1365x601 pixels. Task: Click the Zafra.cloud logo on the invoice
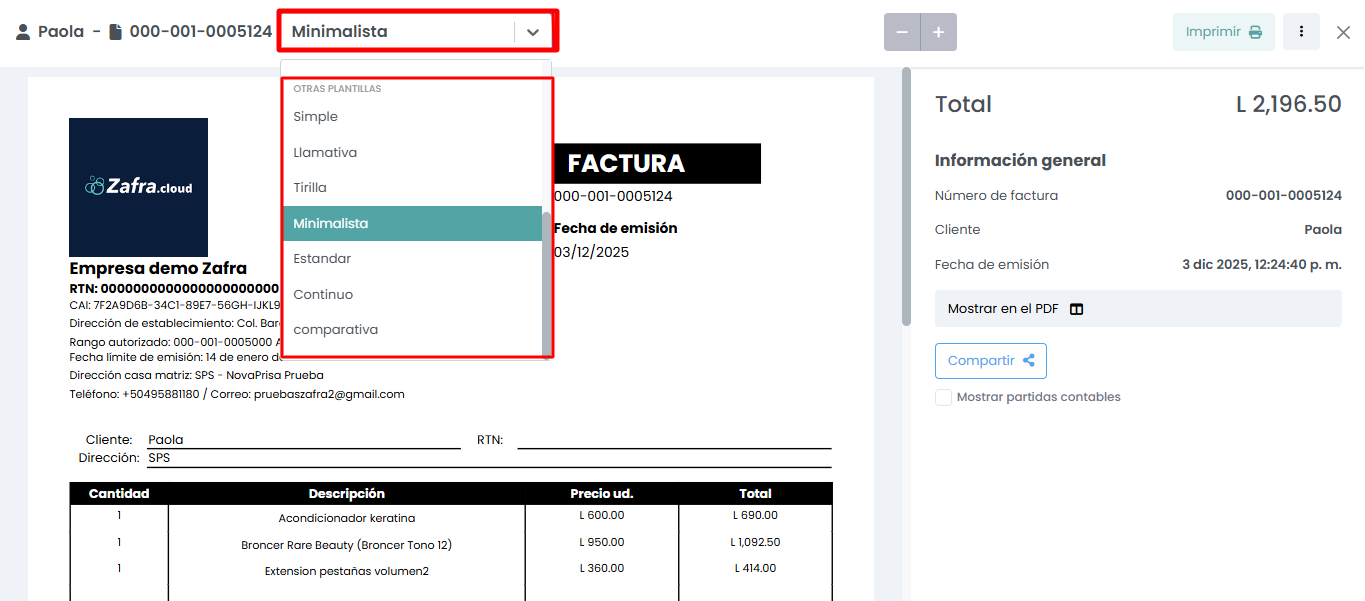coord(138,187)
